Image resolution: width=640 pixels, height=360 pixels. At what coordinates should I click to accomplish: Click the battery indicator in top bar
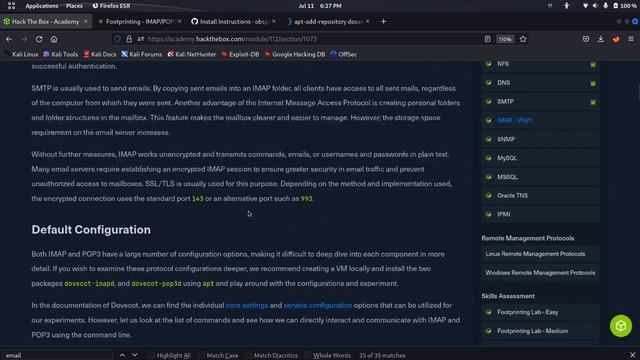click(624, 6)
